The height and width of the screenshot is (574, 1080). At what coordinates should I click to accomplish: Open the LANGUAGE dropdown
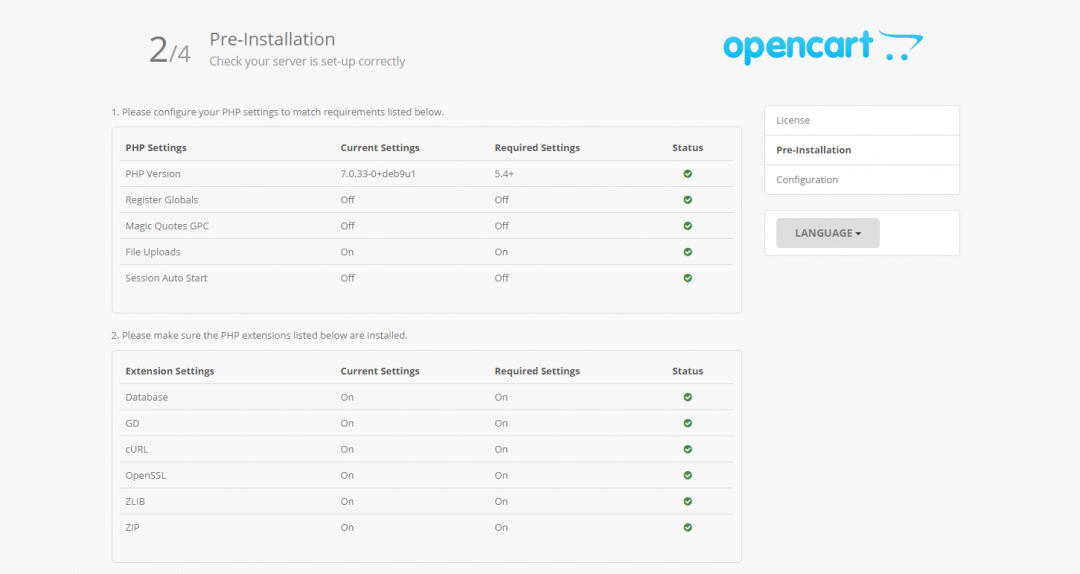coord(828,233)
